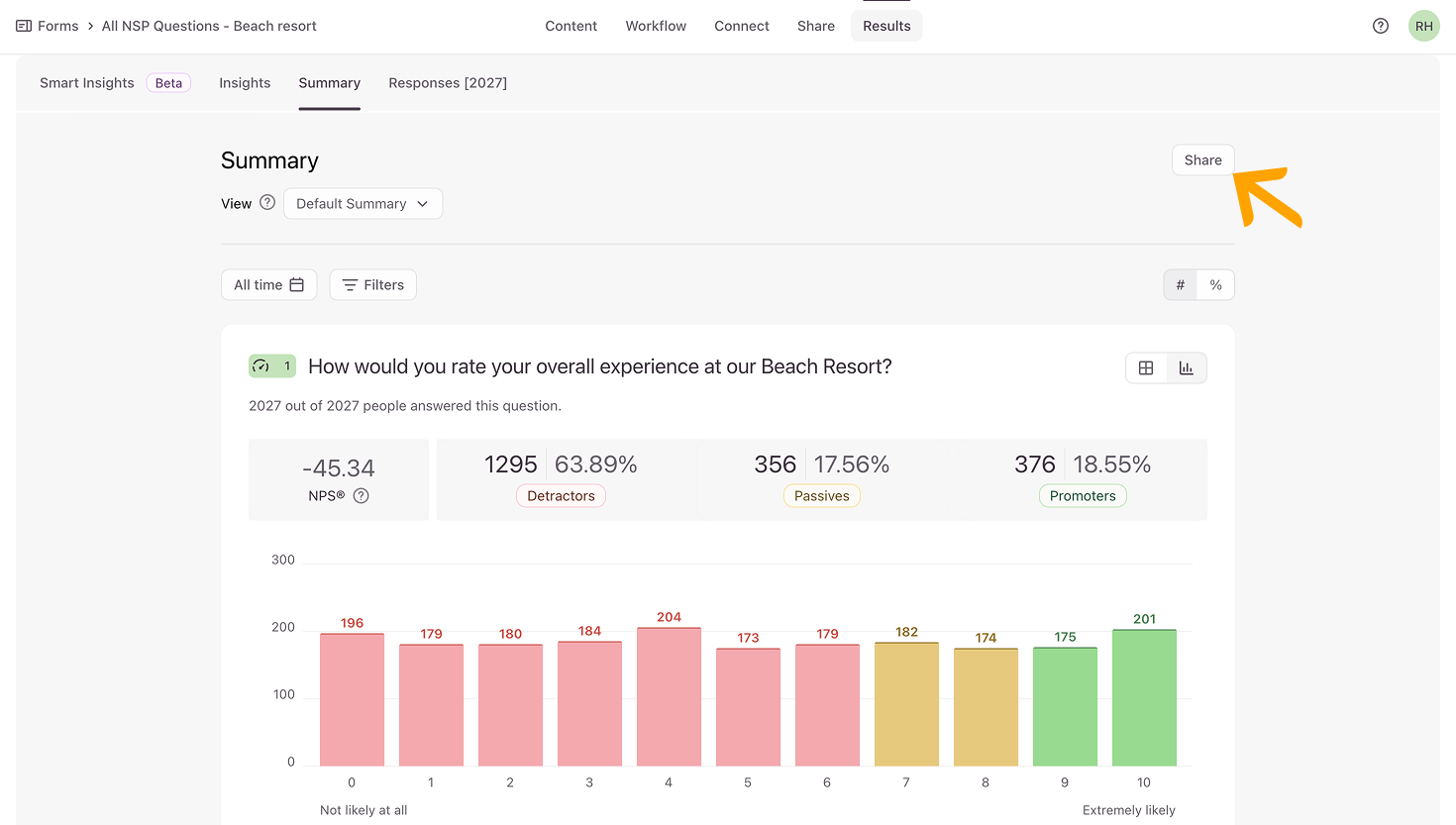Open the Responses [2027] tab

448,83
